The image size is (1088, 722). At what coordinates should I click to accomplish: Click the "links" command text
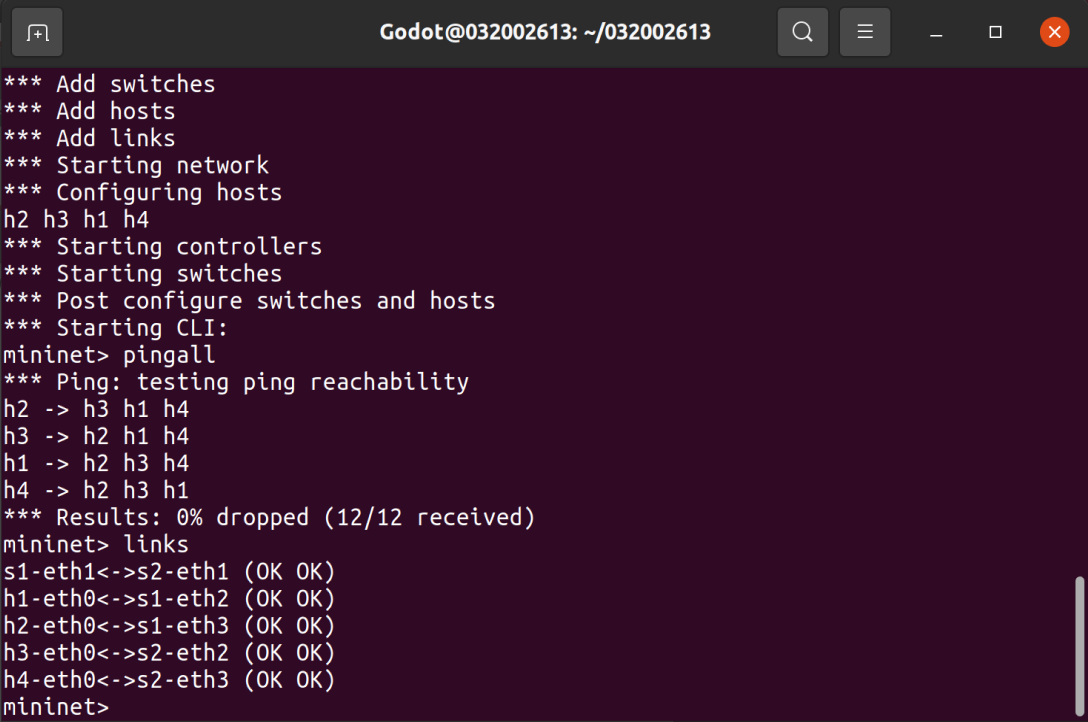click(x=155, y=545)
